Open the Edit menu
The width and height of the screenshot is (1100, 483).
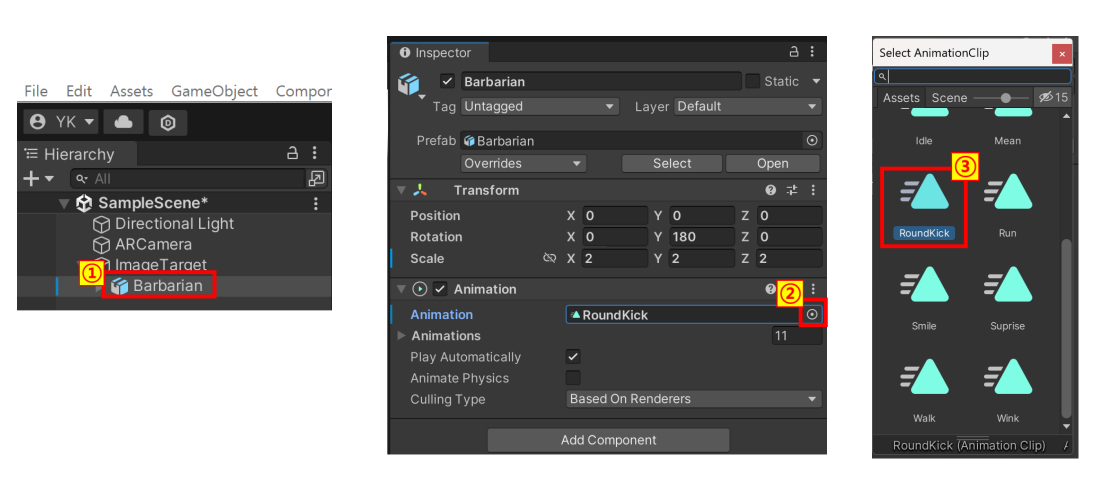79,91
